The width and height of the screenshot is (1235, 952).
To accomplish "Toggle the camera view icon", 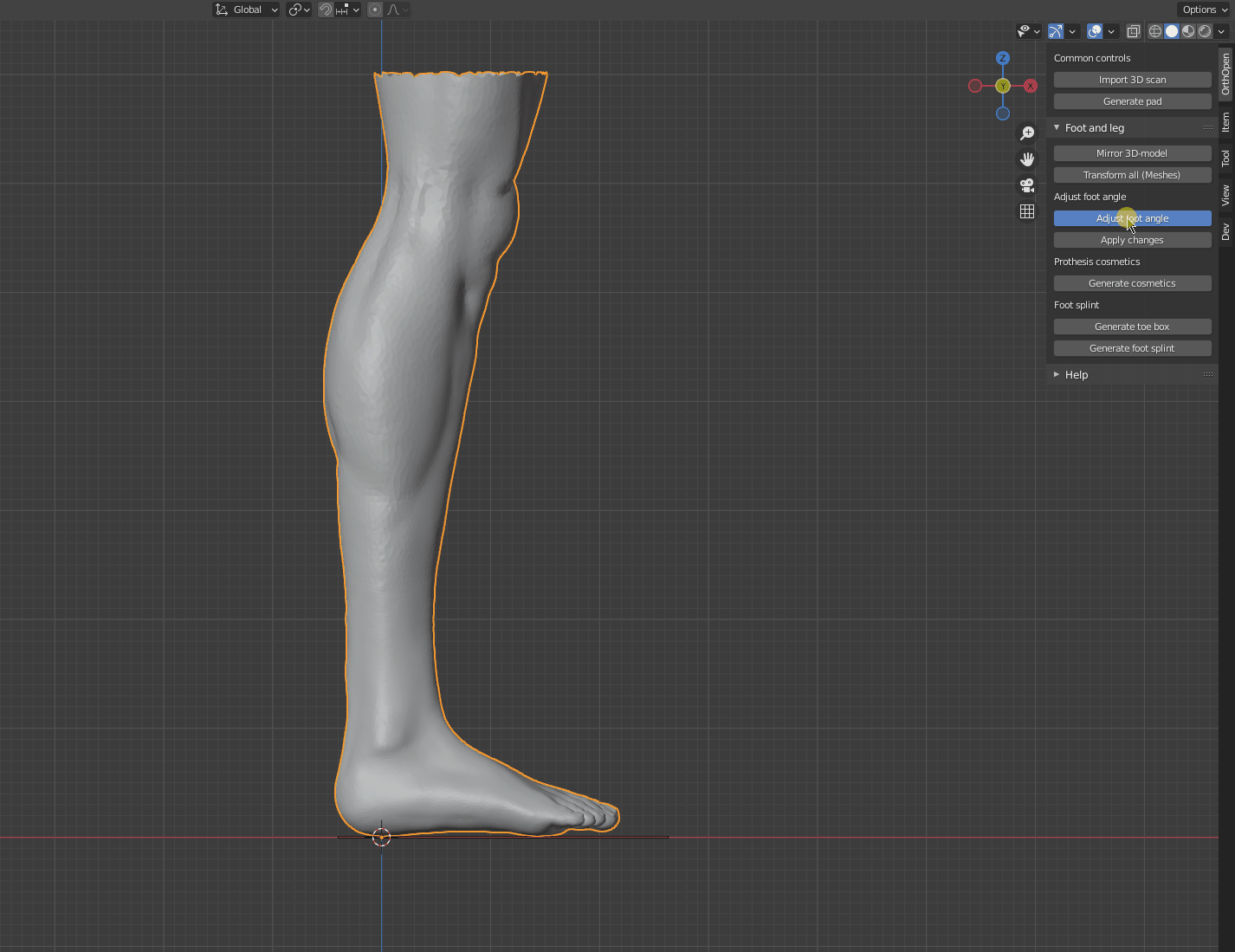I will click(x=1027, y=185).
